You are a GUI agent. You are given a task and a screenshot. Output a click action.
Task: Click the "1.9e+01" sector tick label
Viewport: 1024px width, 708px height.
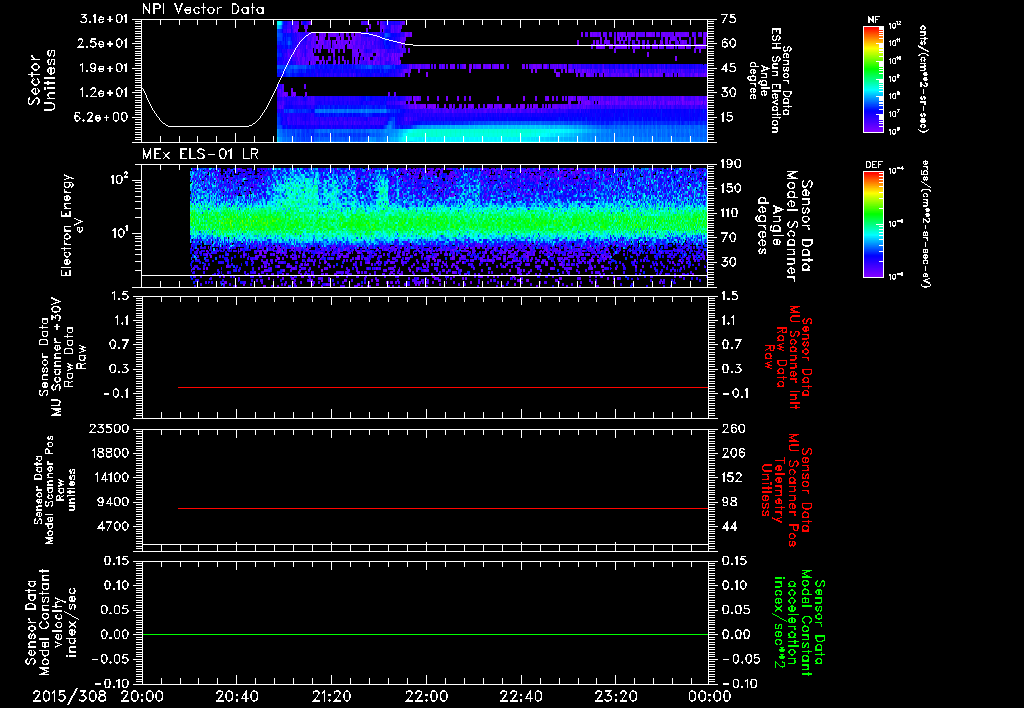pyautogui.click(x=103, y=68)
